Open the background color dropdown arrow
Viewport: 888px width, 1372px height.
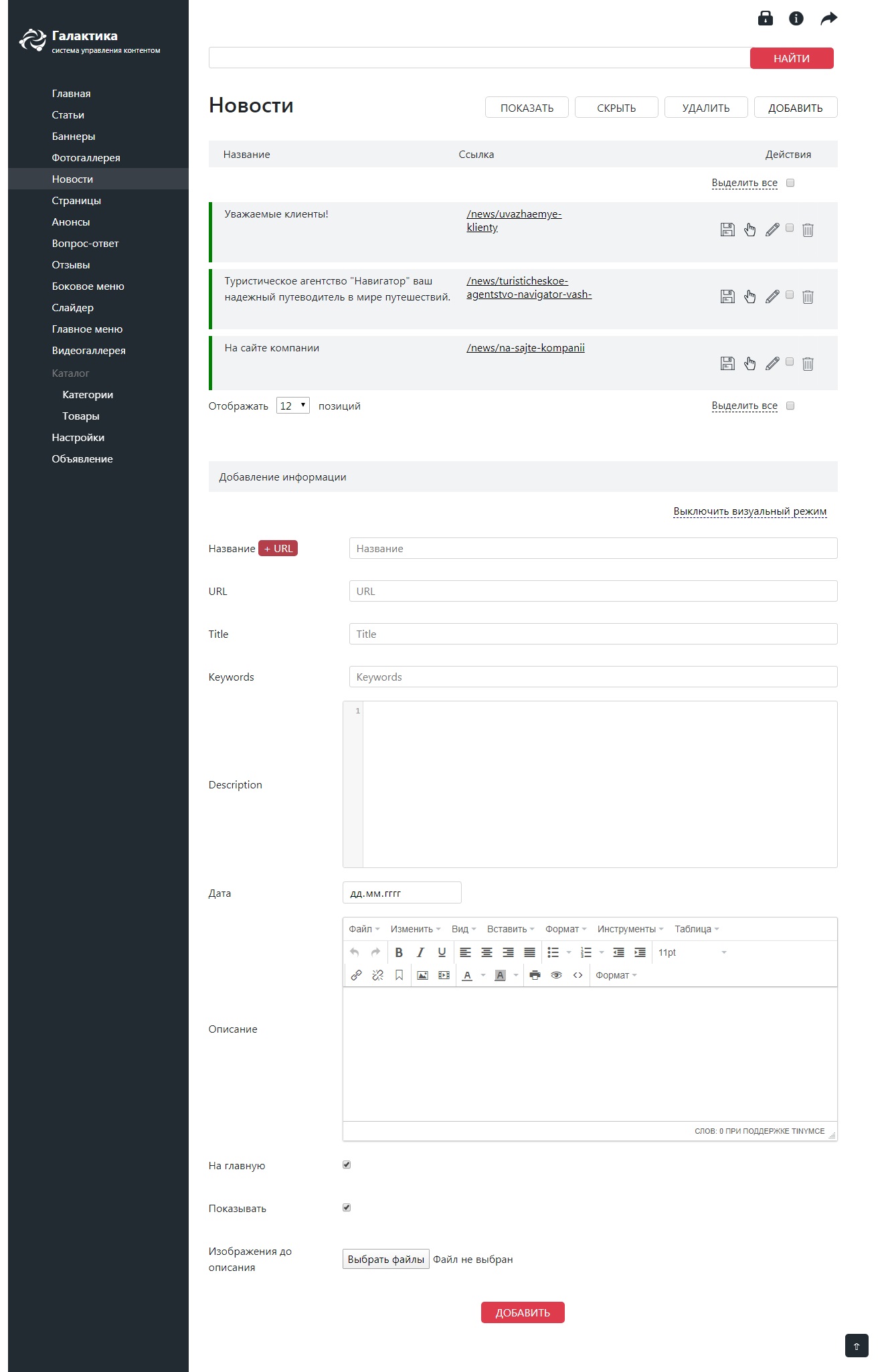tap(516, 975)
